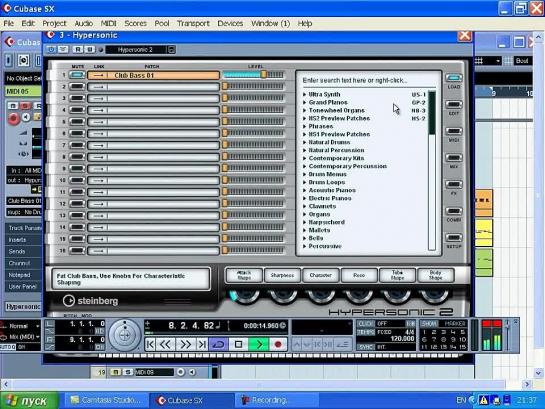
Task: Expand the Electric Pianos patch folder
Action: tap(304, 198)
